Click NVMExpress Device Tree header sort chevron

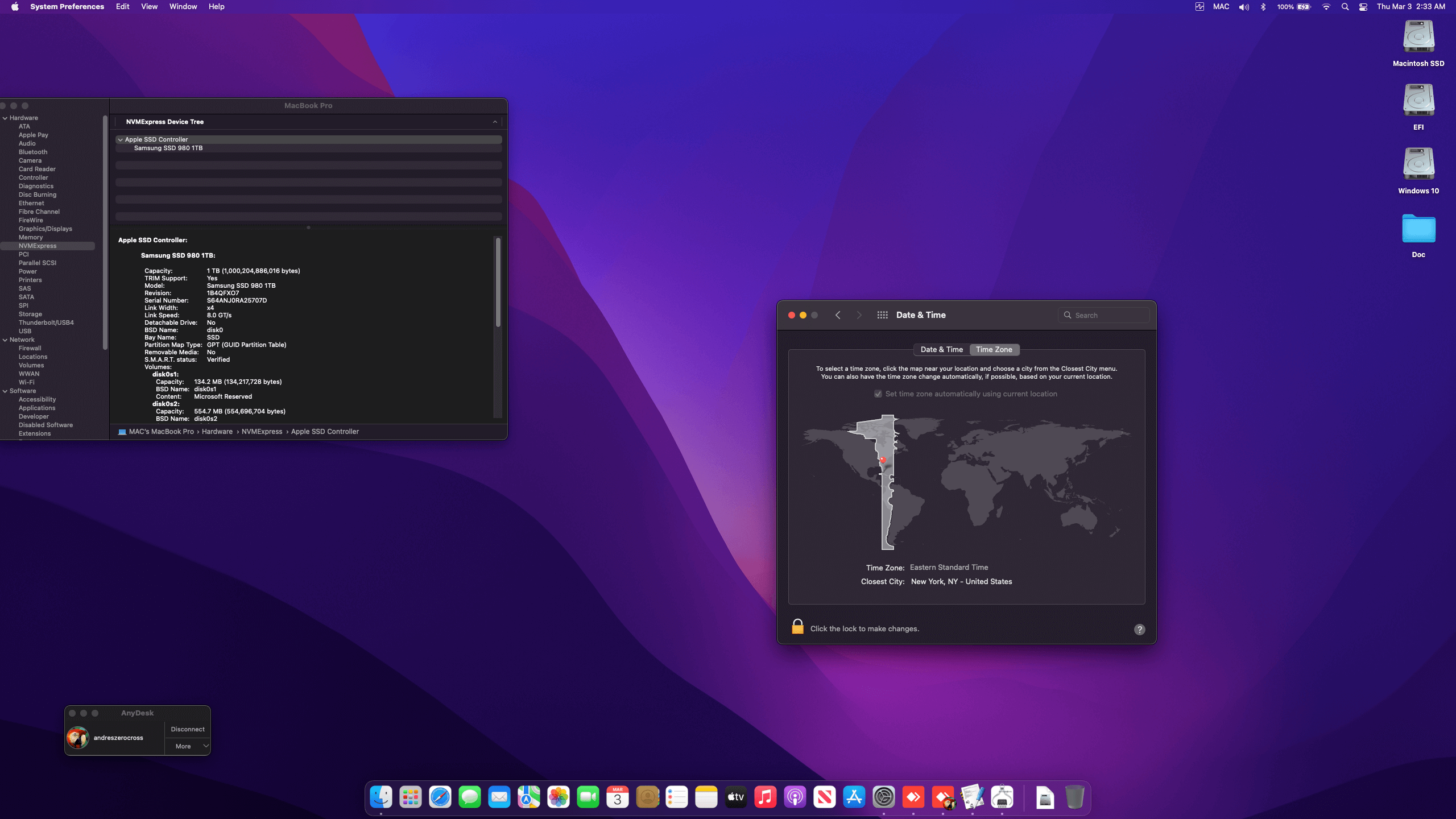495,122
